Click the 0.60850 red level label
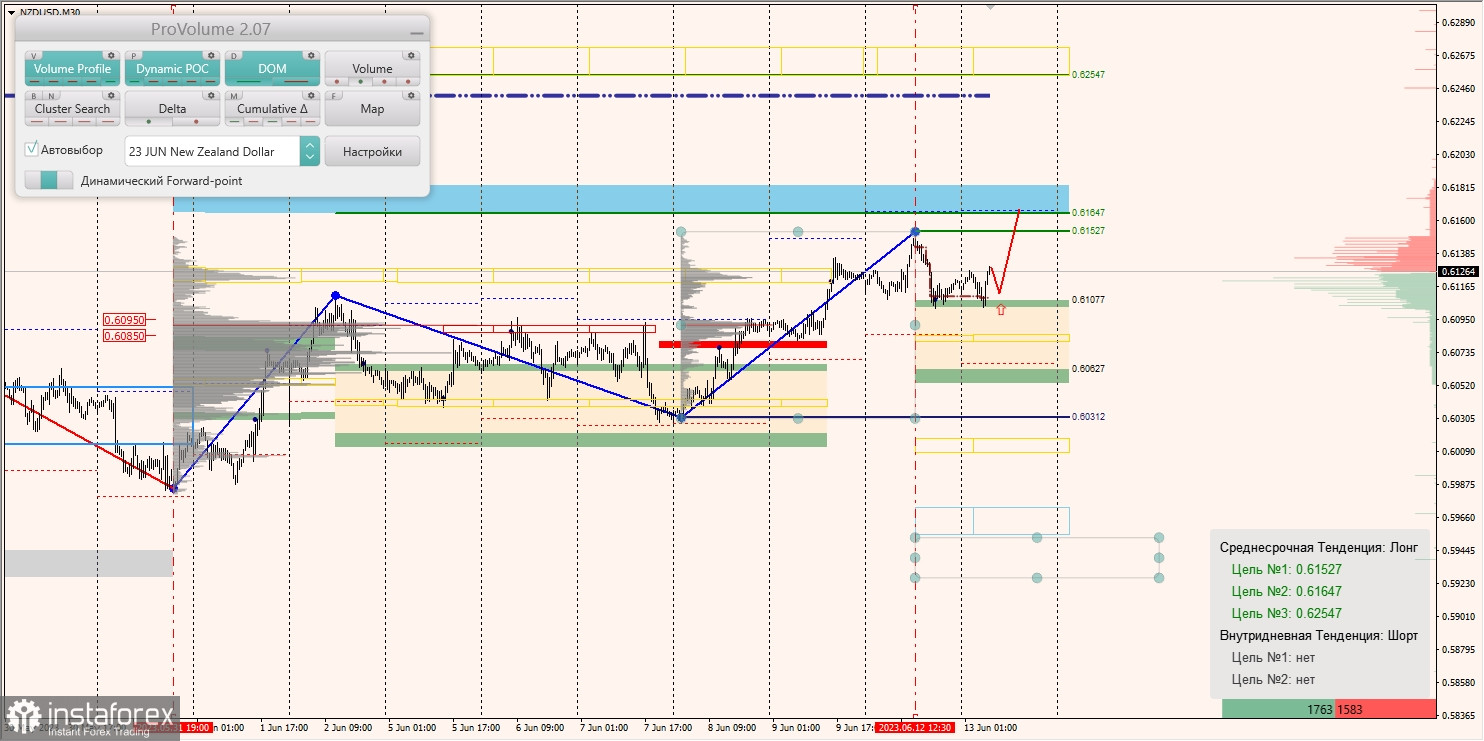This screenshot has width=1484, height=741. [125, 336]
